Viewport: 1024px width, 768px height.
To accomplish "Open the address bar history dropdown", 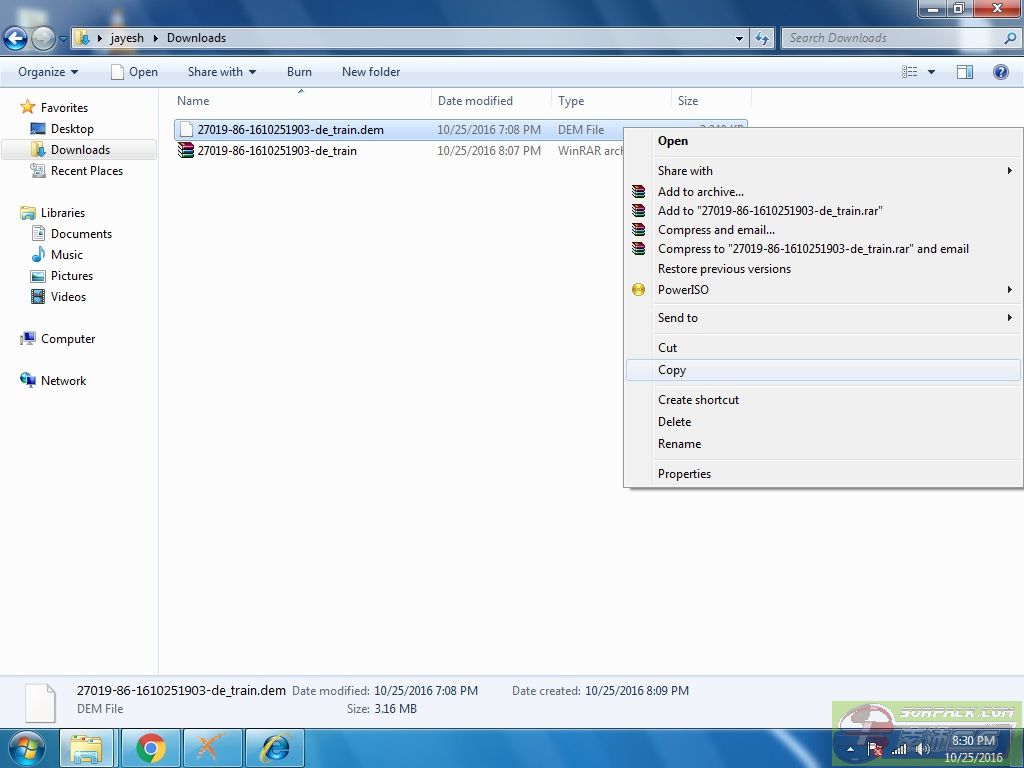I will coord(739,39).
